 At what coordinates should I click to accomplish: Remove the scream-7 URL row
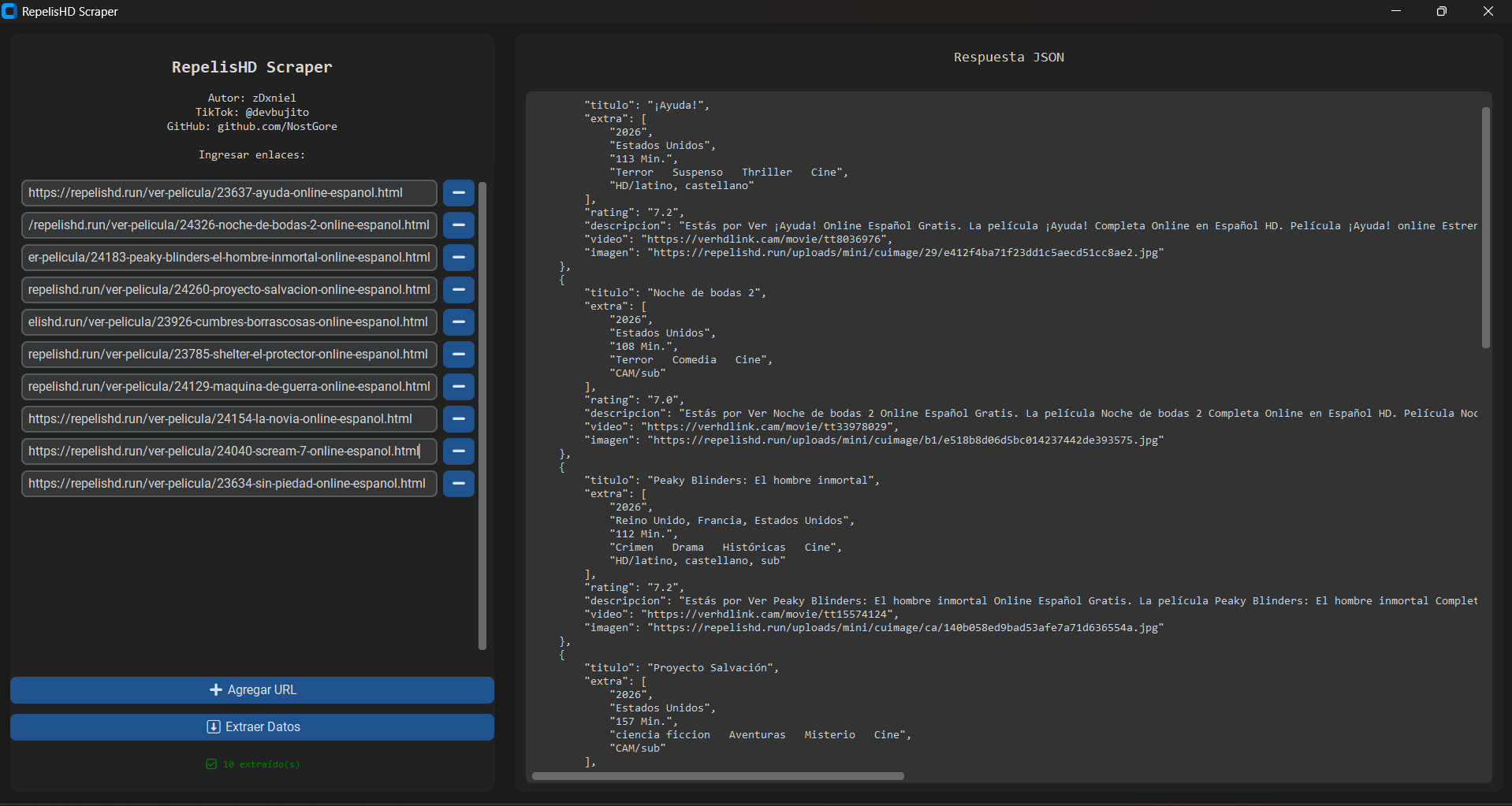point(458,451)
